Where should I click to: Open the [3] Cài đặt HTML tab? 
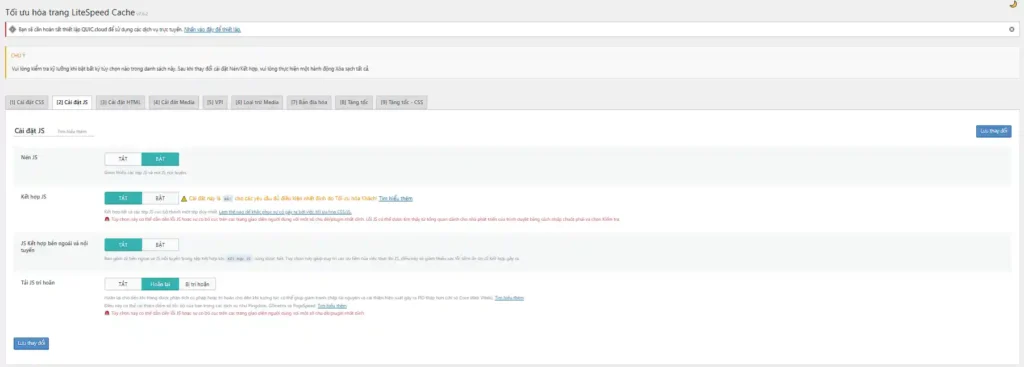121,103
